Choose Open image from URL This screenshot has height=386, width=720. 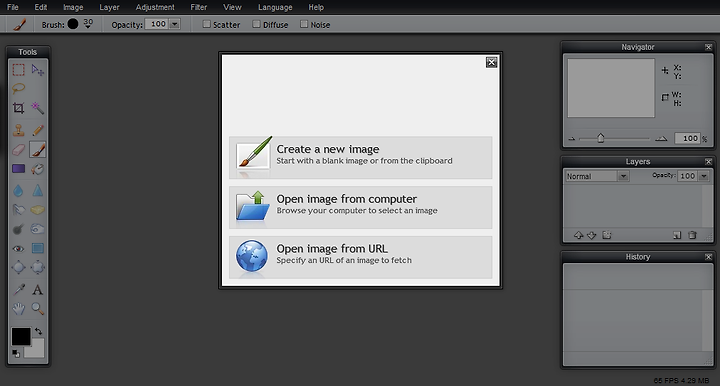pos(360,257)
